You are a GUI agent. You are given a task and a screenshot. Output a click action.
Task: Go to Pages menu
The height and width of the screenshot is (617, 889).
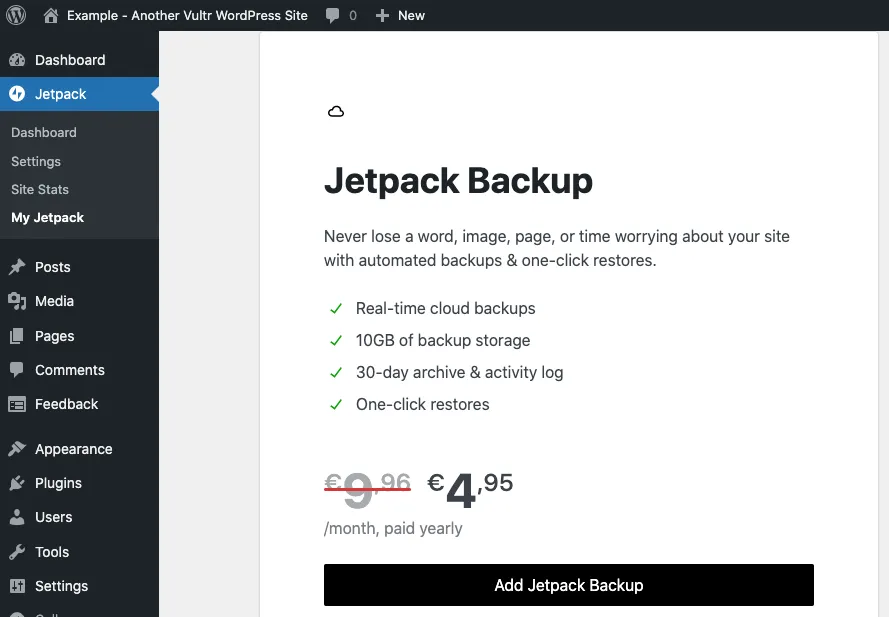[79, 336]
